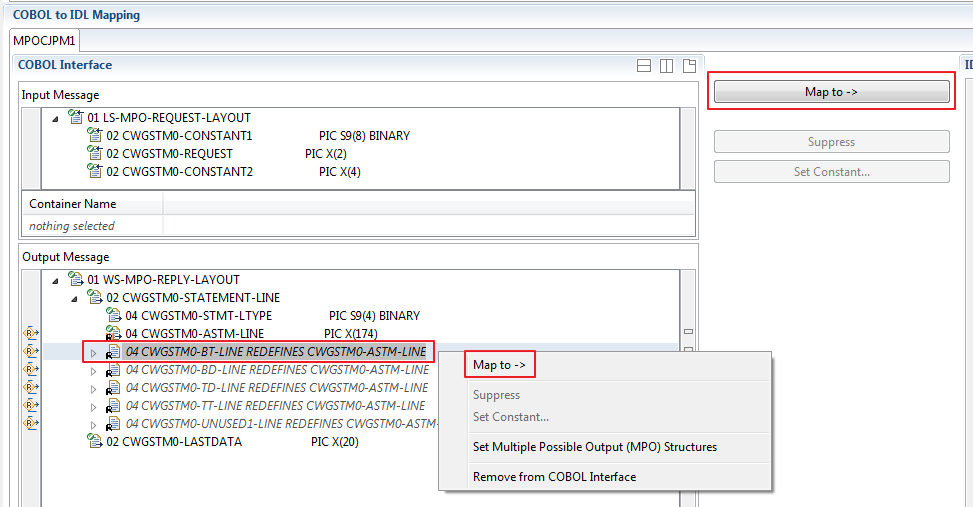
Task: Expand the CWGSTM0-BD-LINE REDEFINES node
Action: (x=94, y=371)
